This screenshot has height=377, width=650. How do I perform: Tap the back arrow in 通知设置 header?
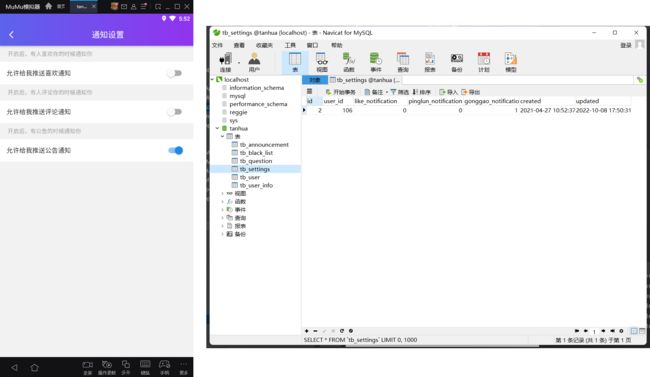point(12,35)
